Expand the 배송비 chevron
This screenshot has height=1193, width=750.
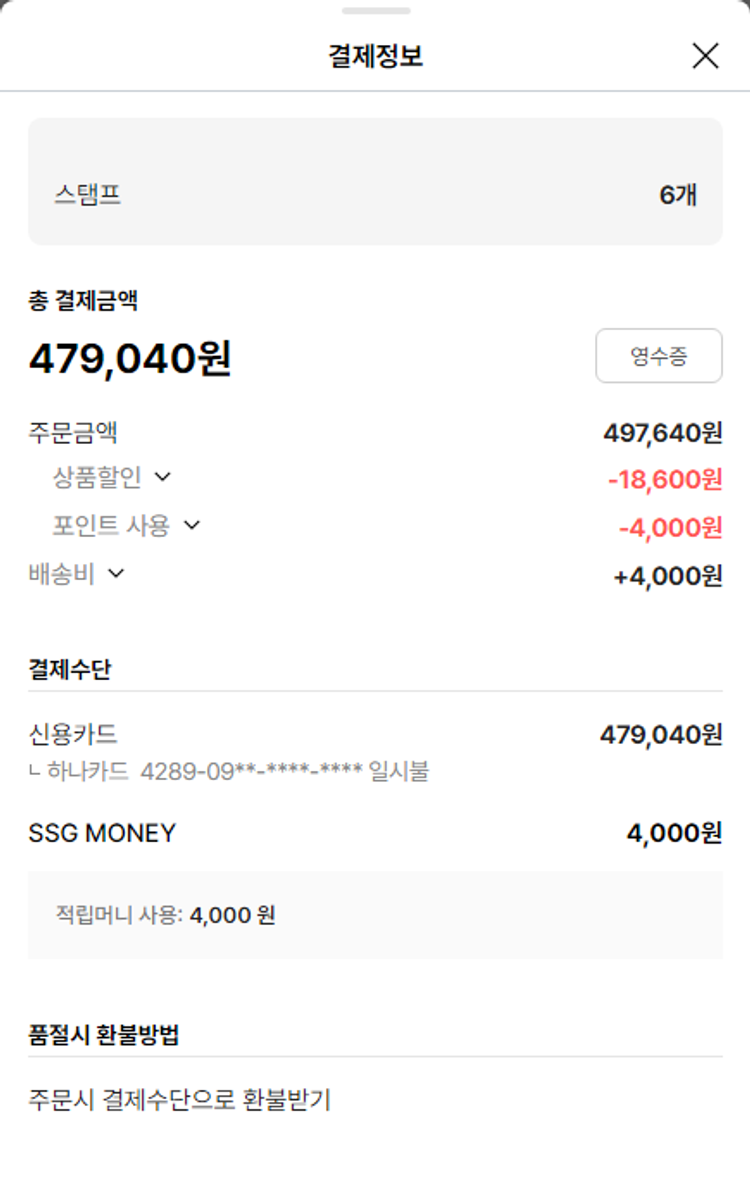pos(116,573)
